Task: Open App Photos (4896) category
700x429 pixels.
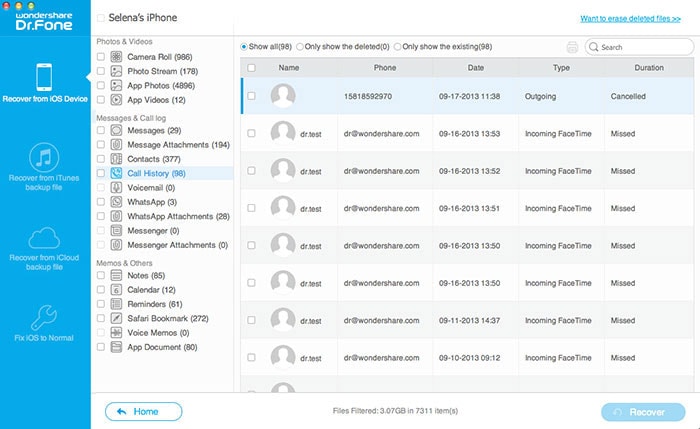Action: click(x=161, y=85)
